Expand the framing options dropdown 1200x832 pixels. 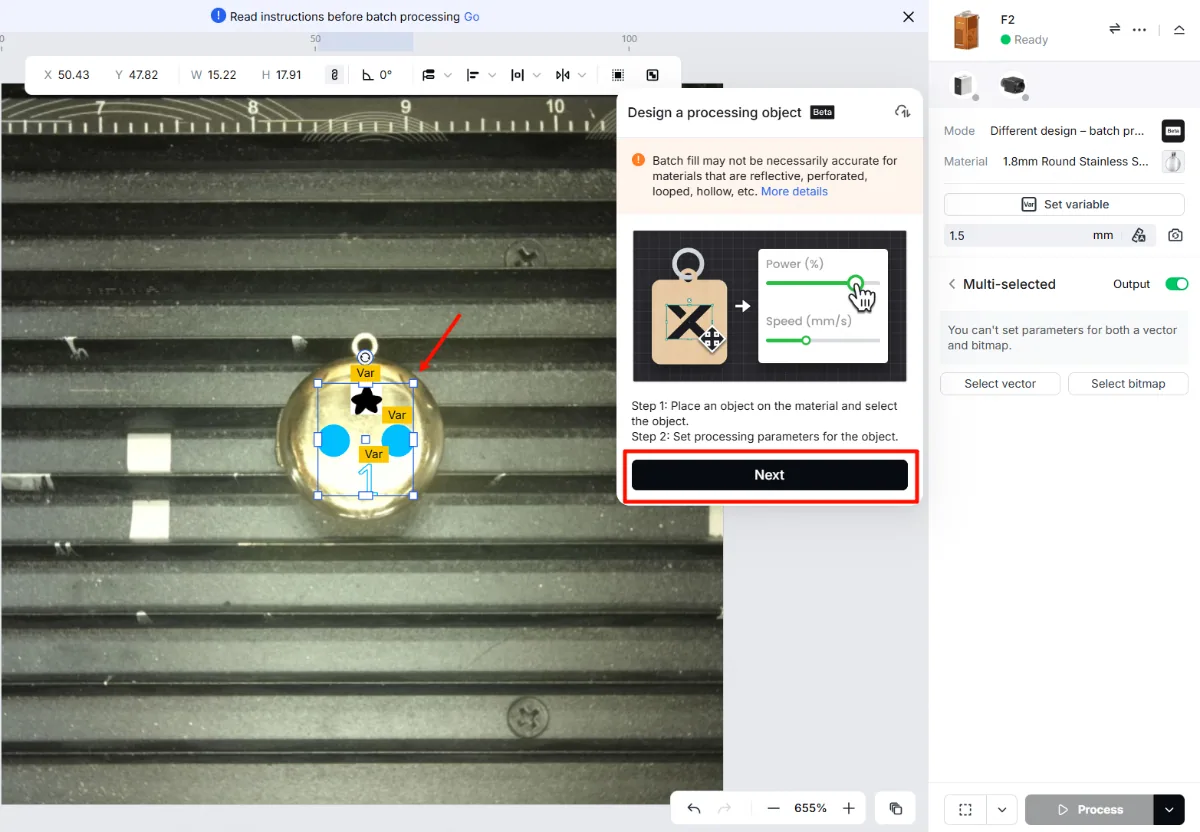[x=1002, y=809]
